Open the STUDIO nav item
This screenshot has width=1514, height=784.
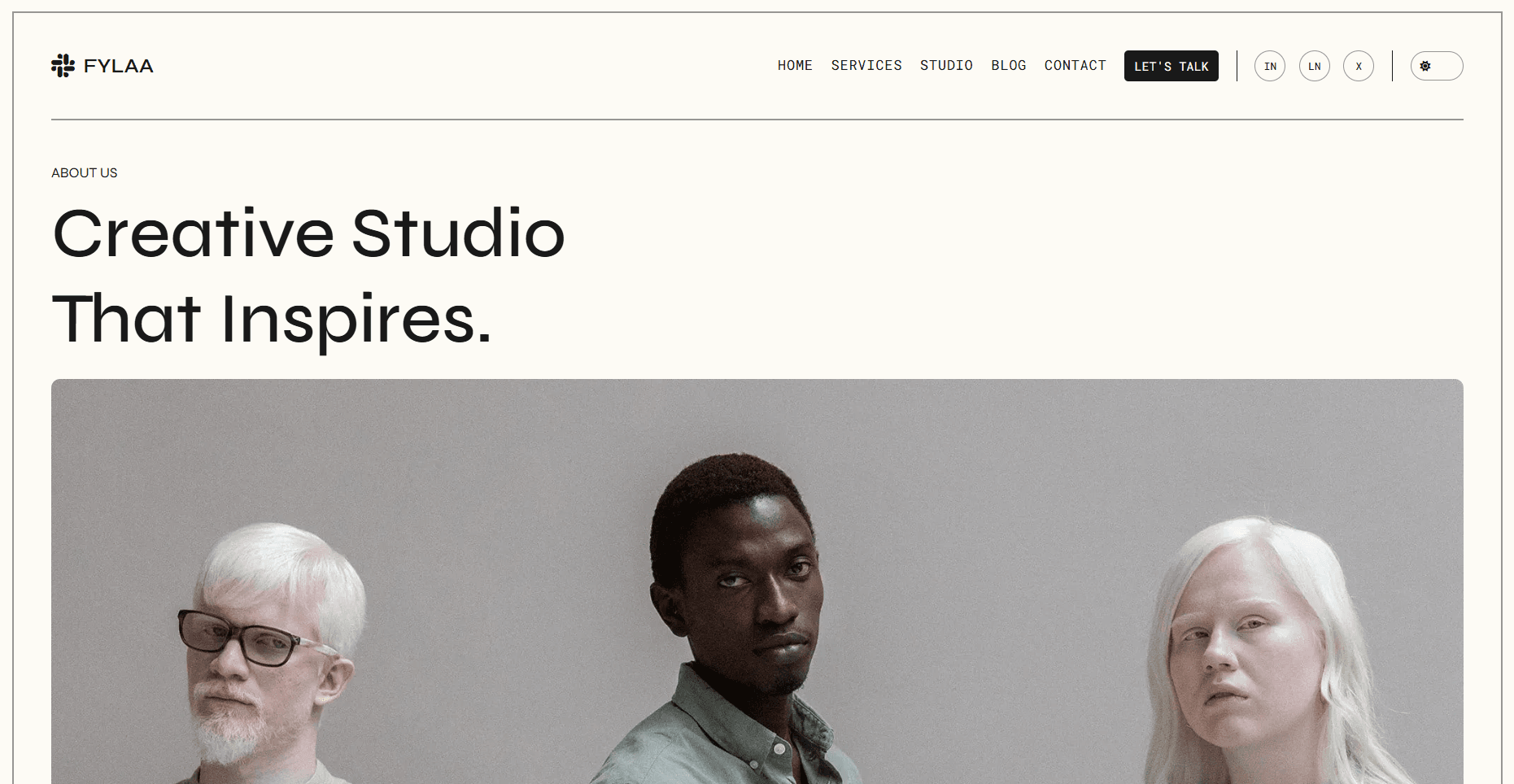[x=946, y=65]
